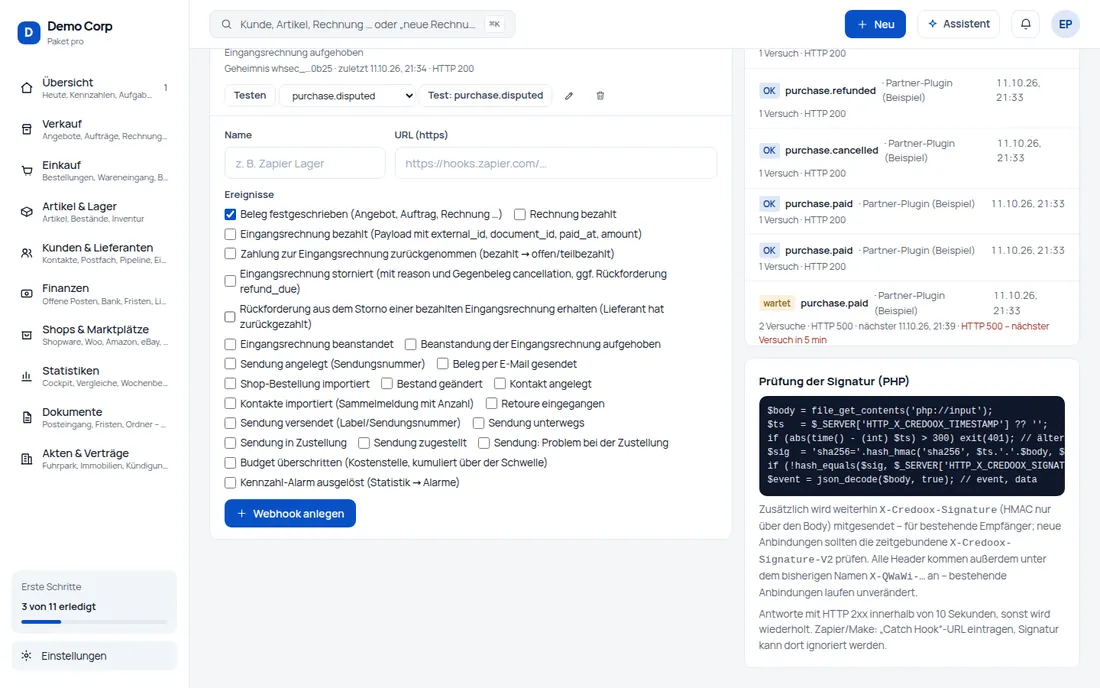Screen dimensions: 1100x688
Task: Click Prüfung der Signatur (PHP) heading
Action: click(833, 382)
